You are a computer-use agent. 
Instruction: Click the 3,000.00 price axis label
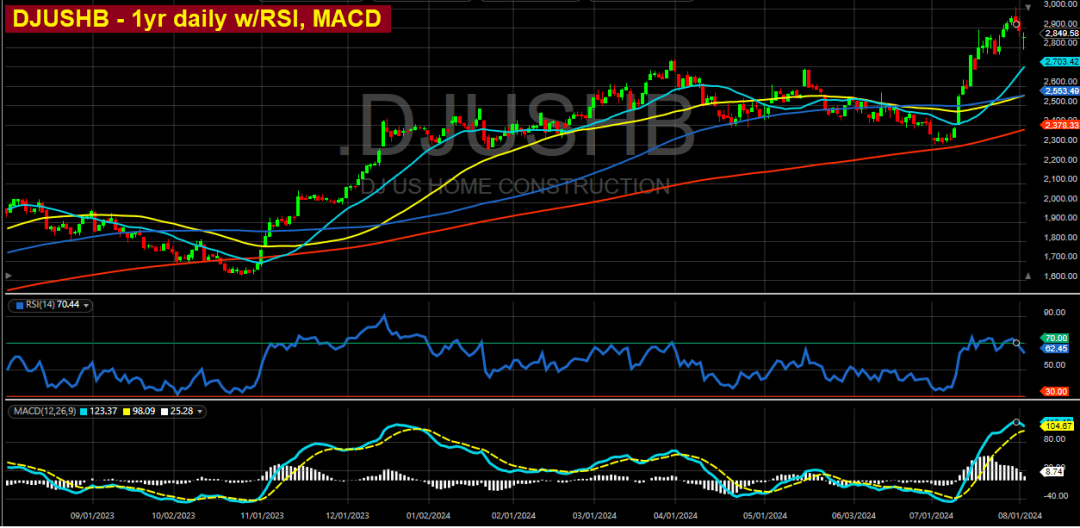1061,4
